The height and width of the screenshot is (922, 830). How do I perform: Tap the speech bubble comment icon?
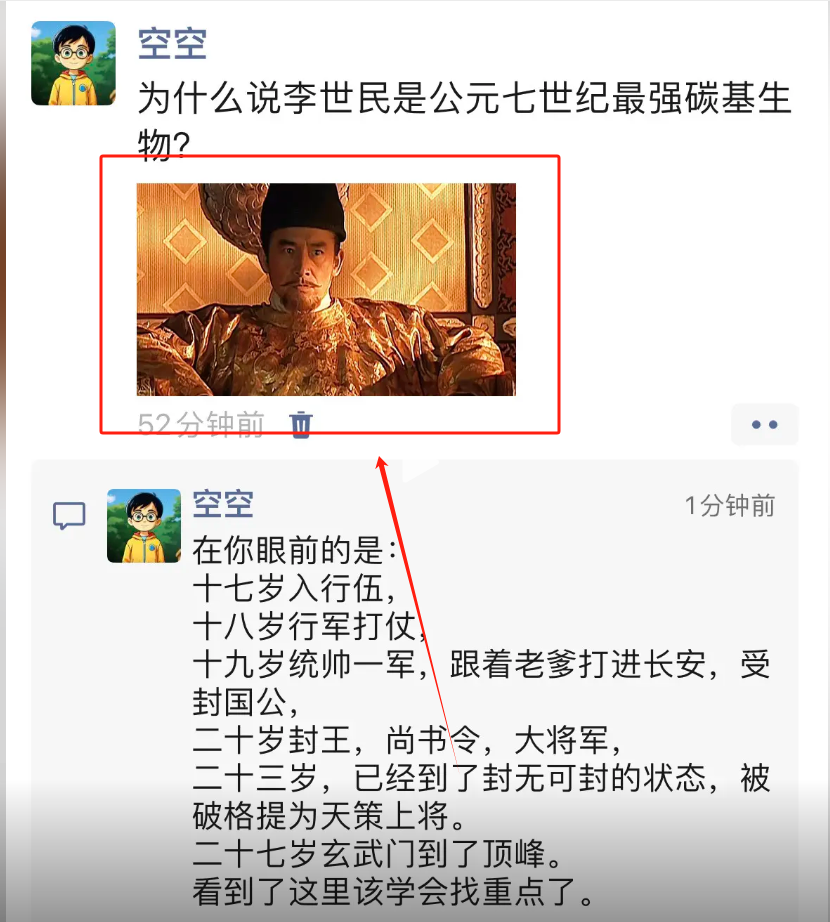tap(69, 516)
